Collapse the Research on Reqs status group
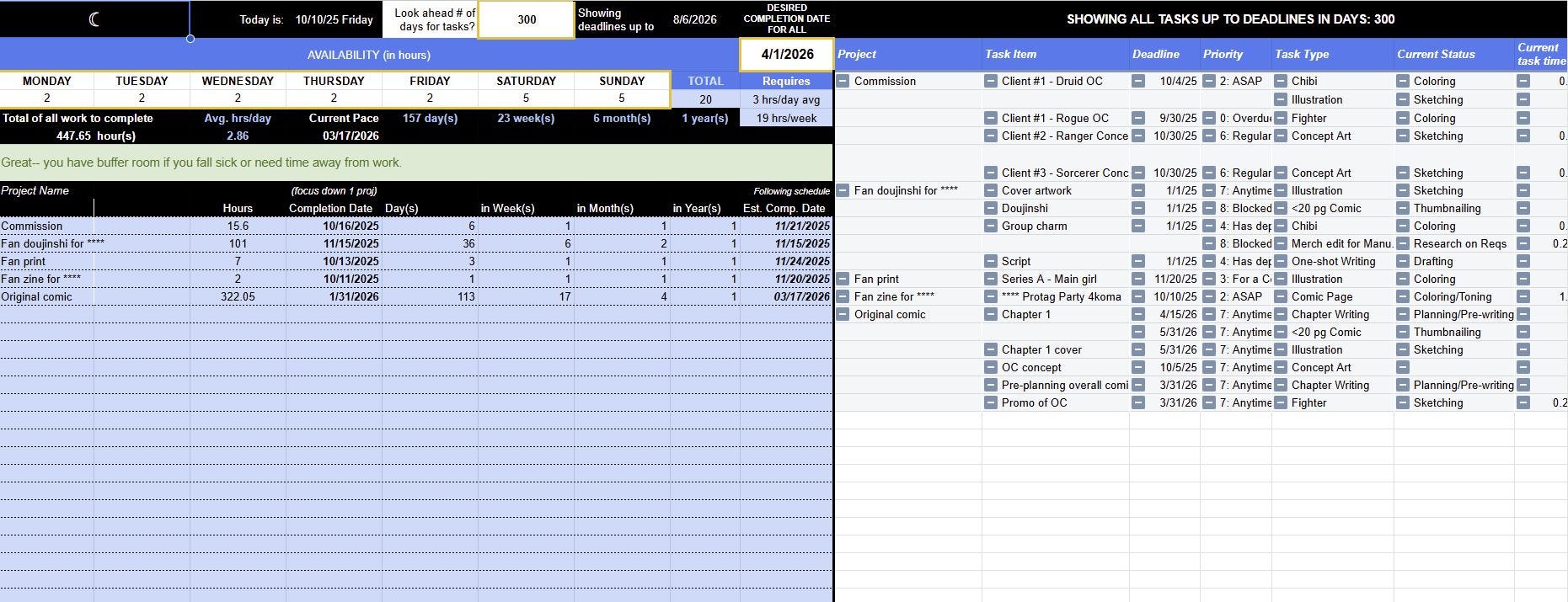This screenshot has width=1568, height=602. pos(1403,244)
